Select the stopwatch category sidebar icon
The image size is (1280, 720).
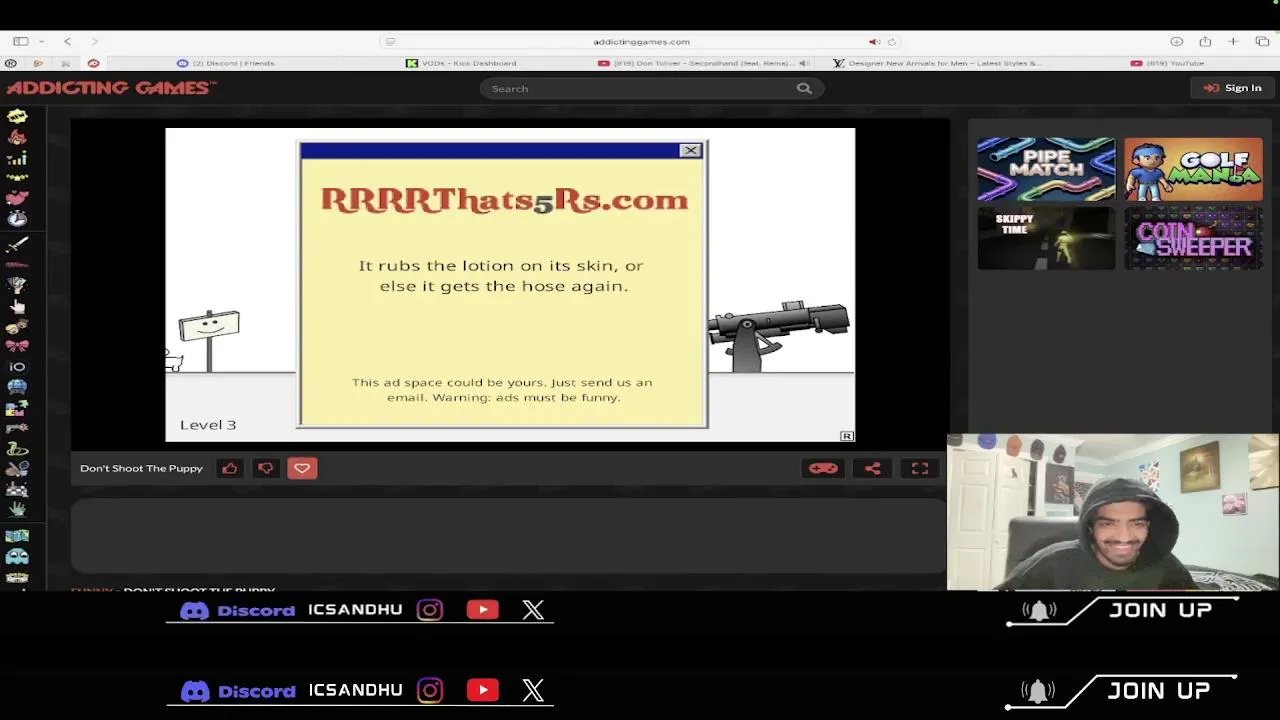click(x=17, y=218)
